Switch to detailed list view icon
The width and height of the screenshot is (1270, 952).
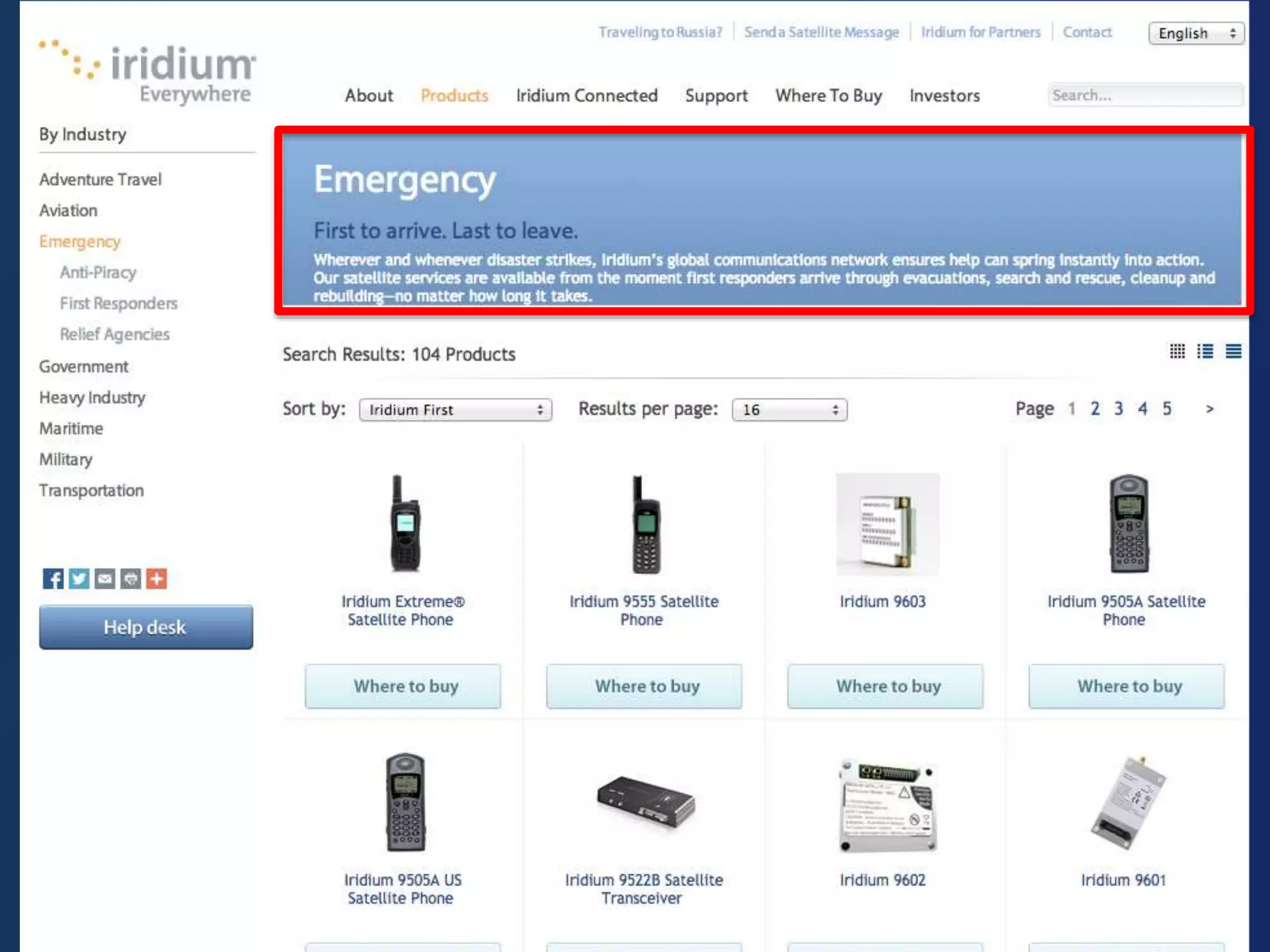[1205, 351]
